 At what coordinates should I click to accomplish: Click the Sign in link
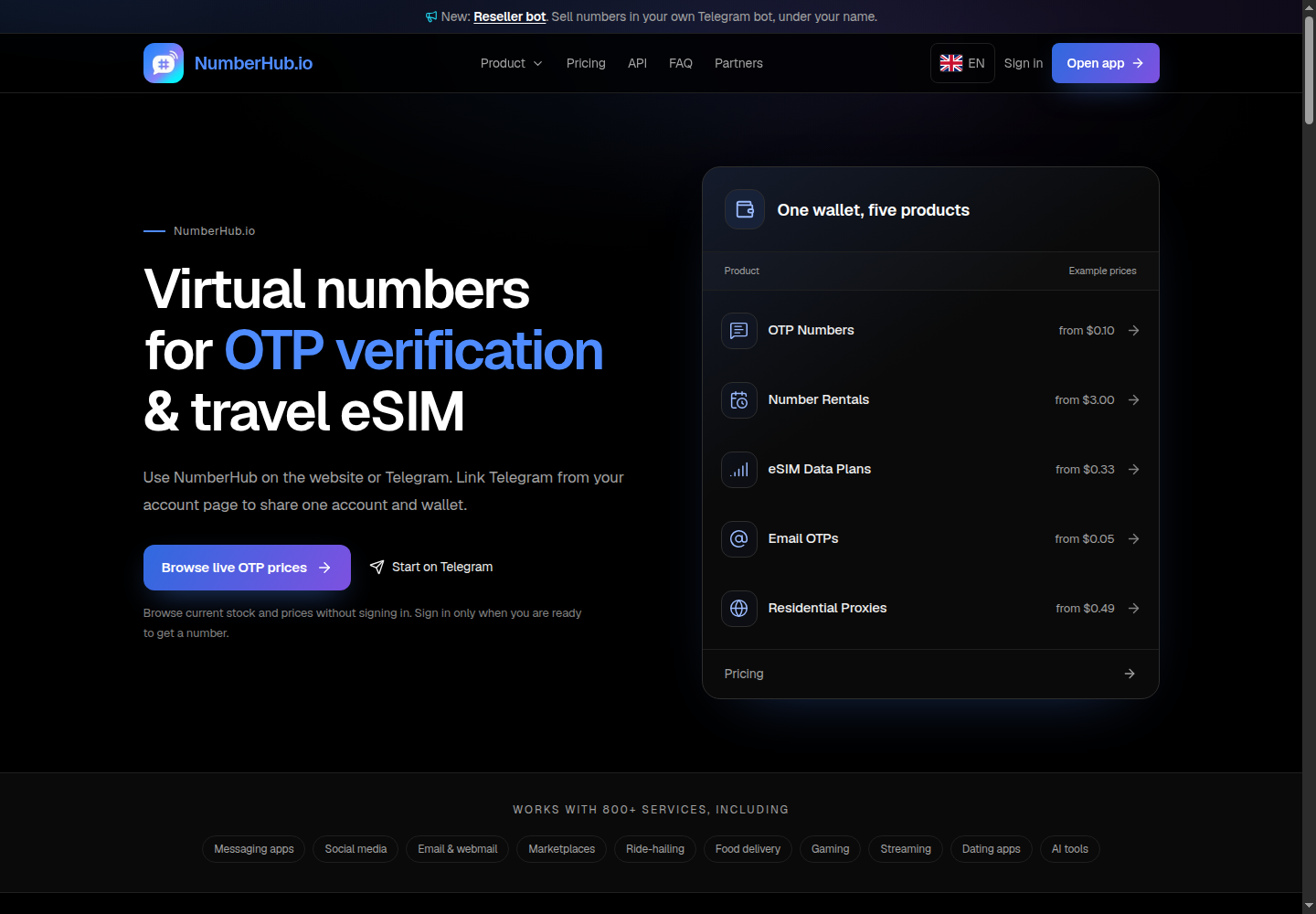[x=1024, y=63]
